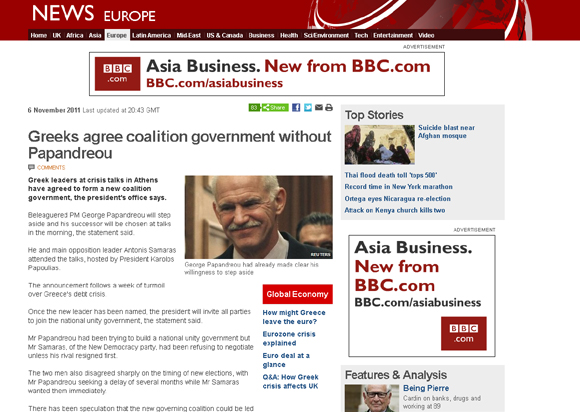Click the green Share button
Screen dimensions: 580x412
tap(275, 108)
